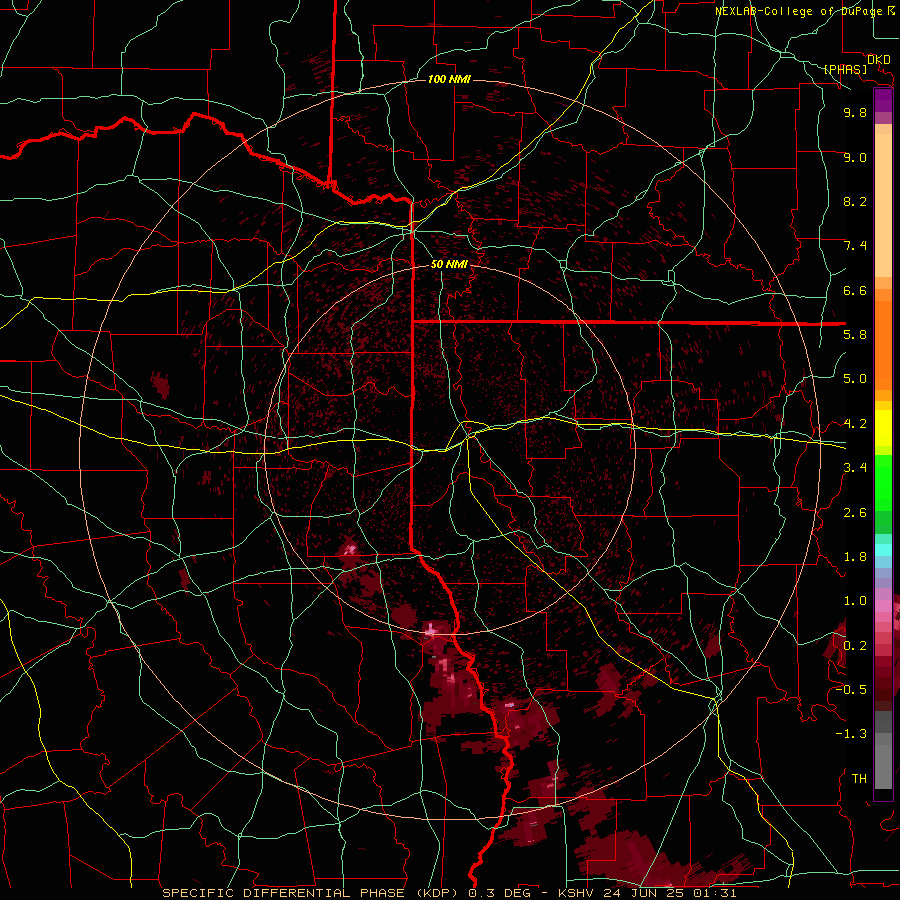Click the 8.2 scale value
Image resolution: width=900 pixels, height=900 pixels.
point(855,201)
